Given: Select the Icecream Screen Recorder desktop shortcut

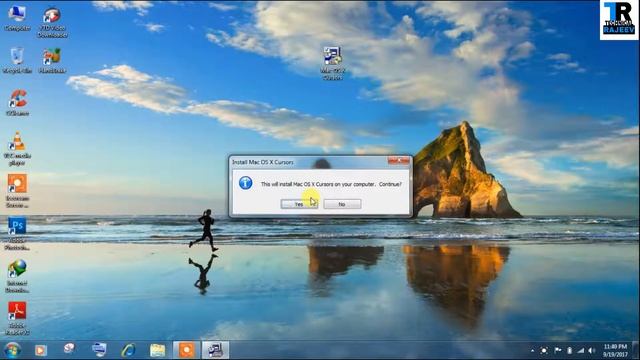Looking at the screenshot, I should pos(17,191).
